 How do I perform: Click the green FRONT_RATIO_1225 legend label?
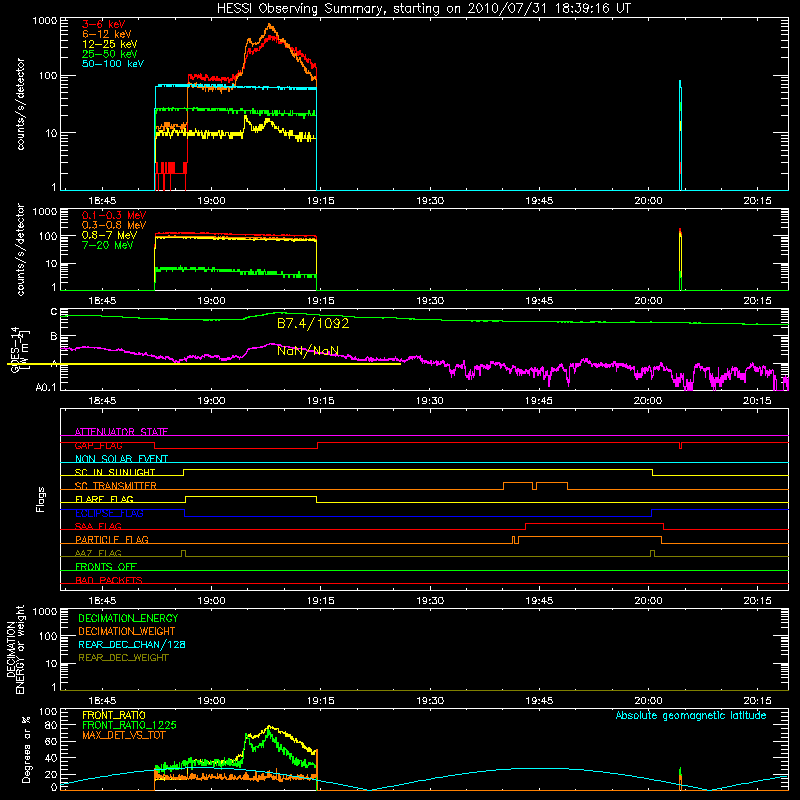click(x=129, y=725)
